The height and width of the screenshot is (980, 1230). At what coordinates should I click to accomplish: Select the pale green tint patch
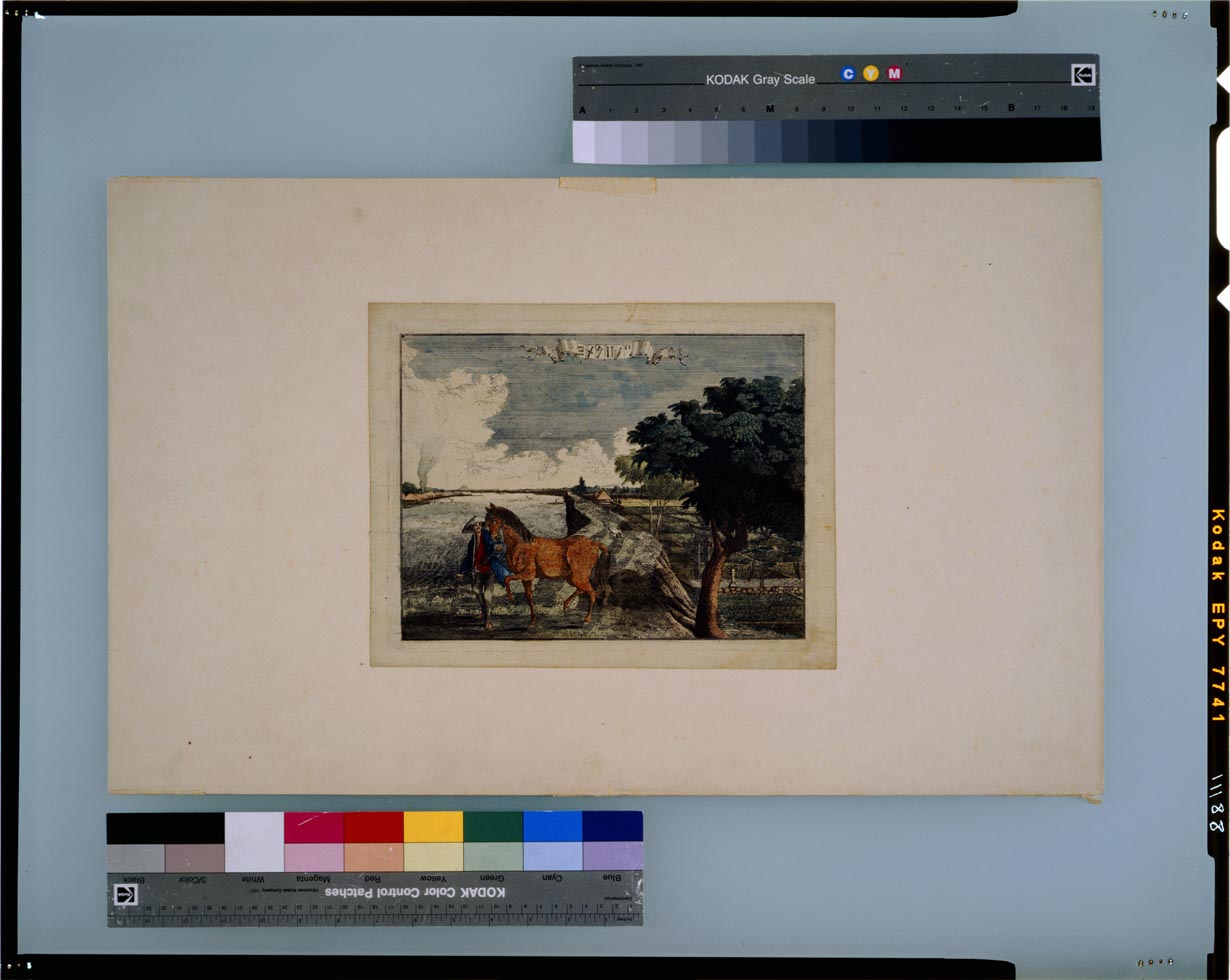tap(493, 857)
